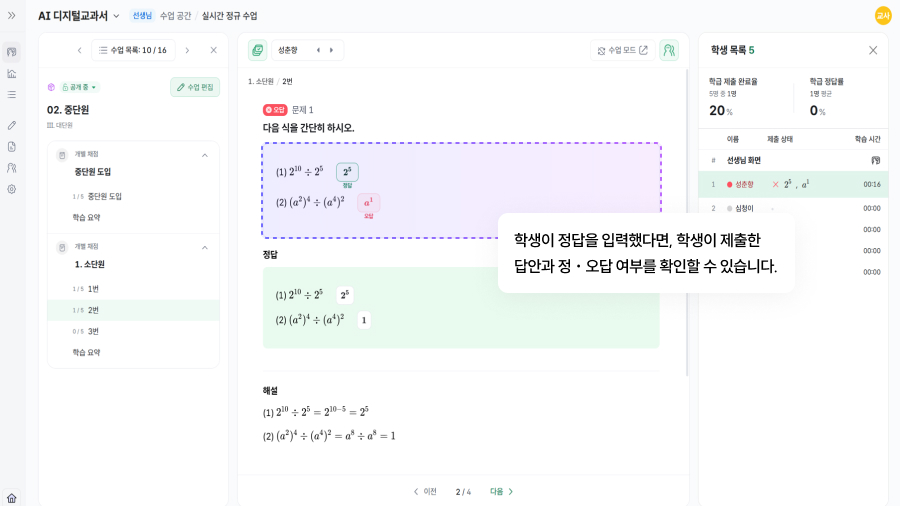This screenshot has width=900, height=506.
Task: Open 학습 요약 under 1. 소단원
Action: [x=86, y=352]
